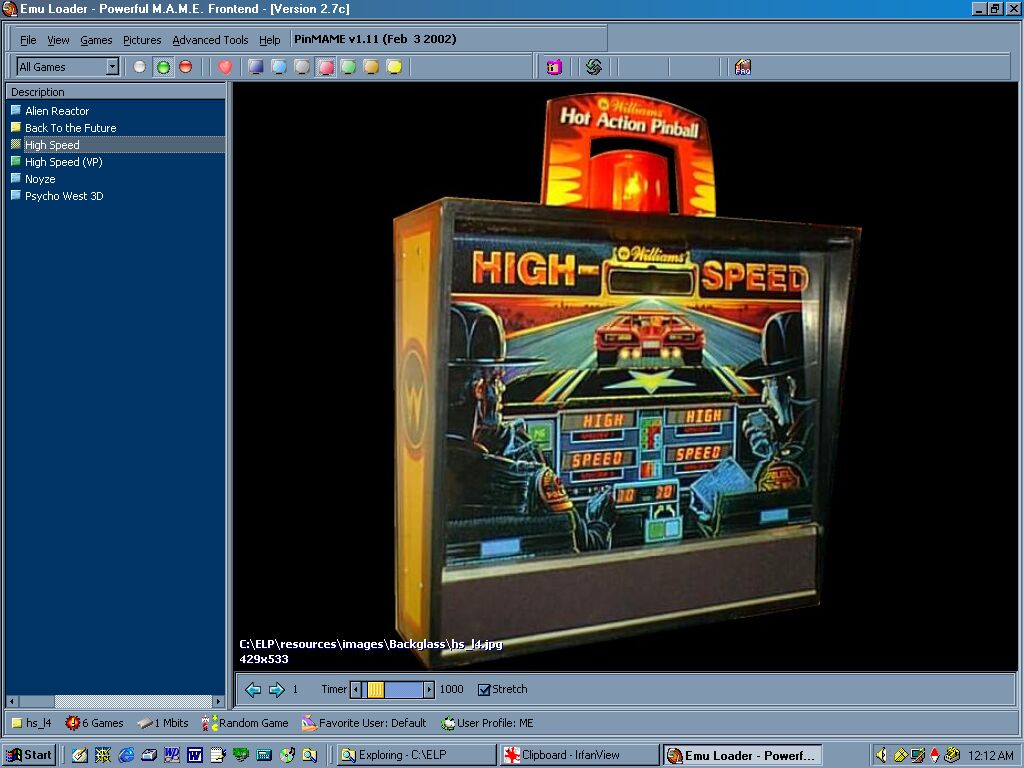
Task: Click the red heart favorites icon
Action: click(225, 67)
